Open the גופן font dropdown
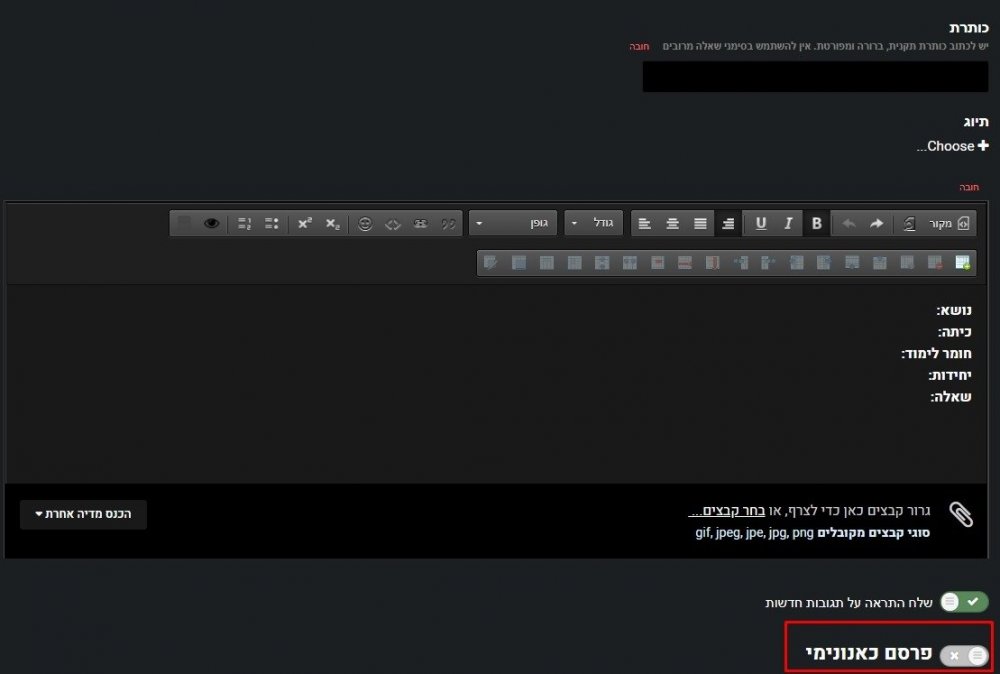Viewport: 1000px width, 674px height. click(x=515, y=223)
